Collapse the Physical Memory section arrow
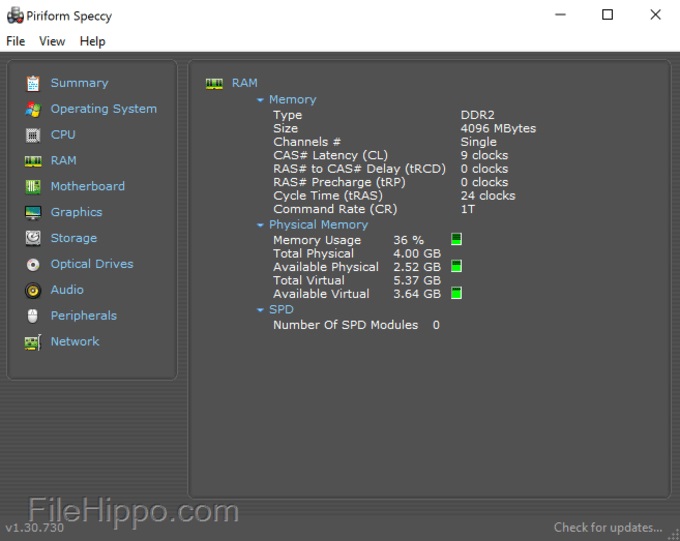 (260, 225)
